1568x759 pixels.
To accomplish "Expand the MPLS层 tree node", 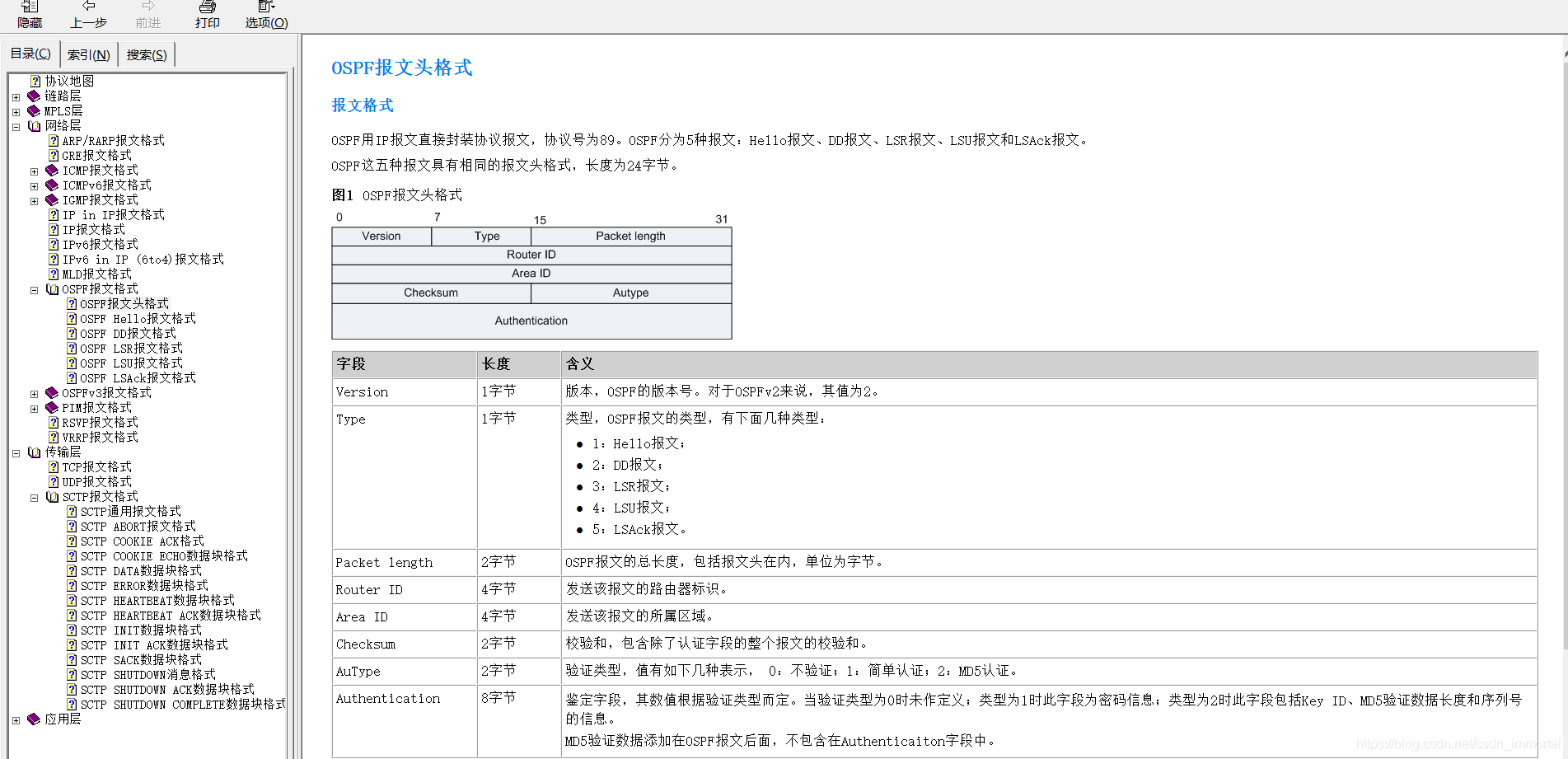I will (16, 112).
